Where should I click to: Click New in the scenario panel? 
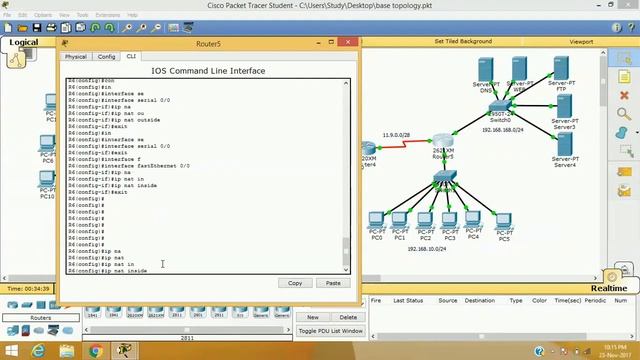(x=313, y=317)
